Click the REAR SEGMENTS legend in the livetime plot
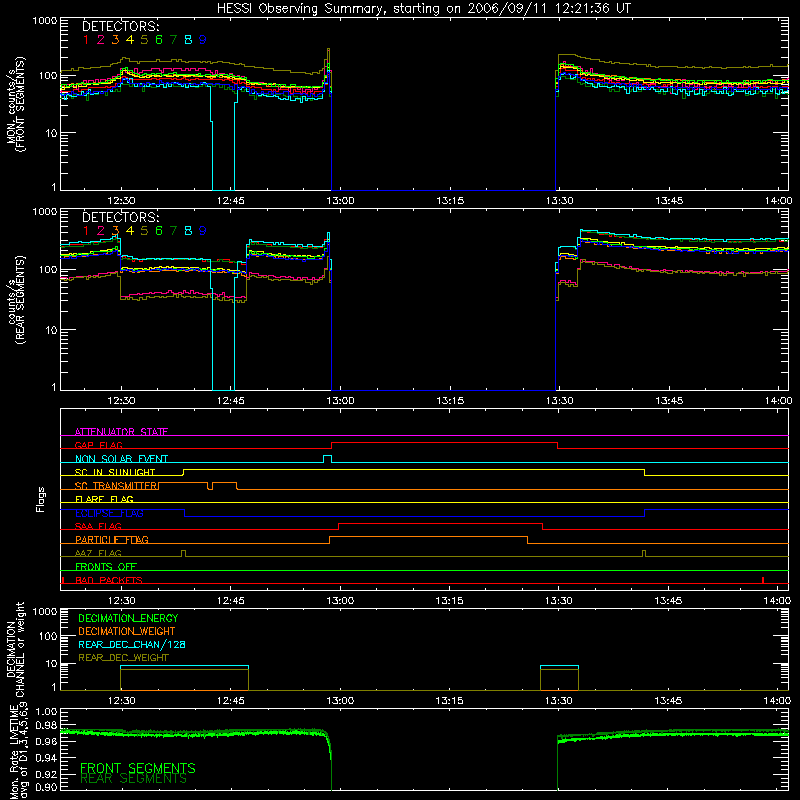This screenshot has width=800, height=800. [133, 779]
